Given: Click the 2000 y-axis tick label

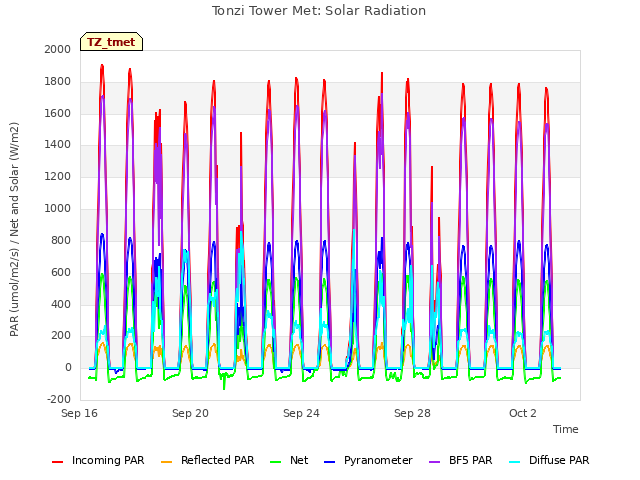Looking at the screenshot, I should point(58,49).
